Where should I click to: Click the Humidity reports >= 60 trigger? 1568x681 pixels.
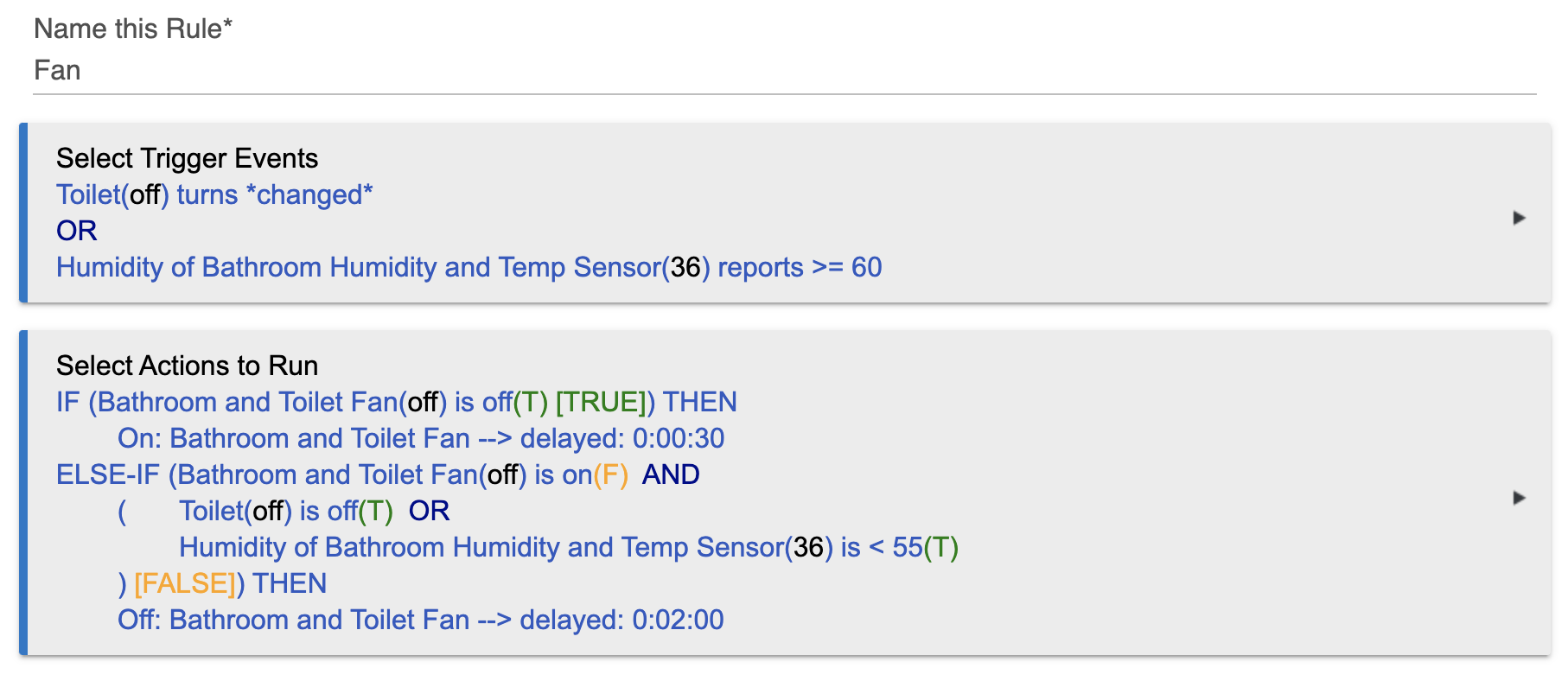pyautogui.click(x=468, y=267)
